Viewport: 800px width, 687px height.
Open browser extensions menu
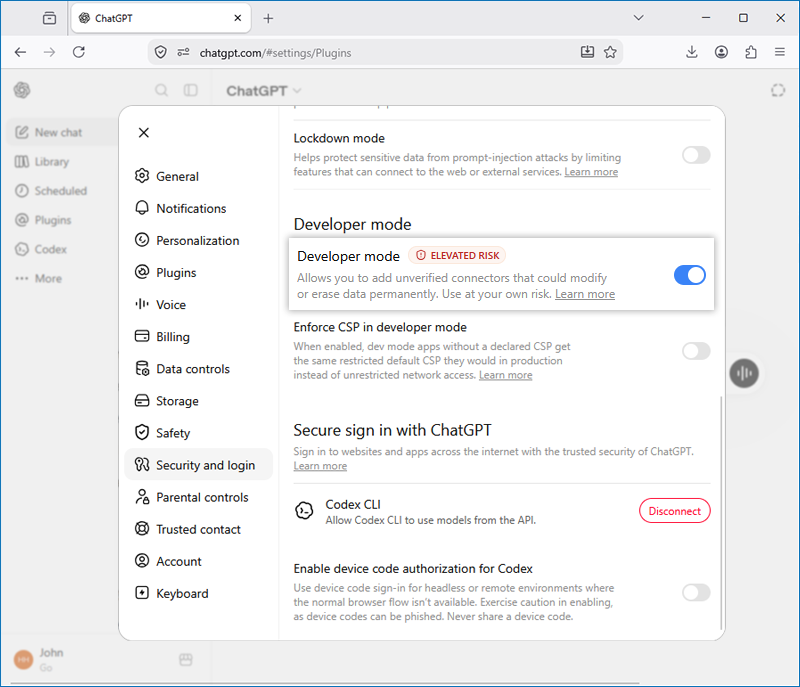[751, 52]
